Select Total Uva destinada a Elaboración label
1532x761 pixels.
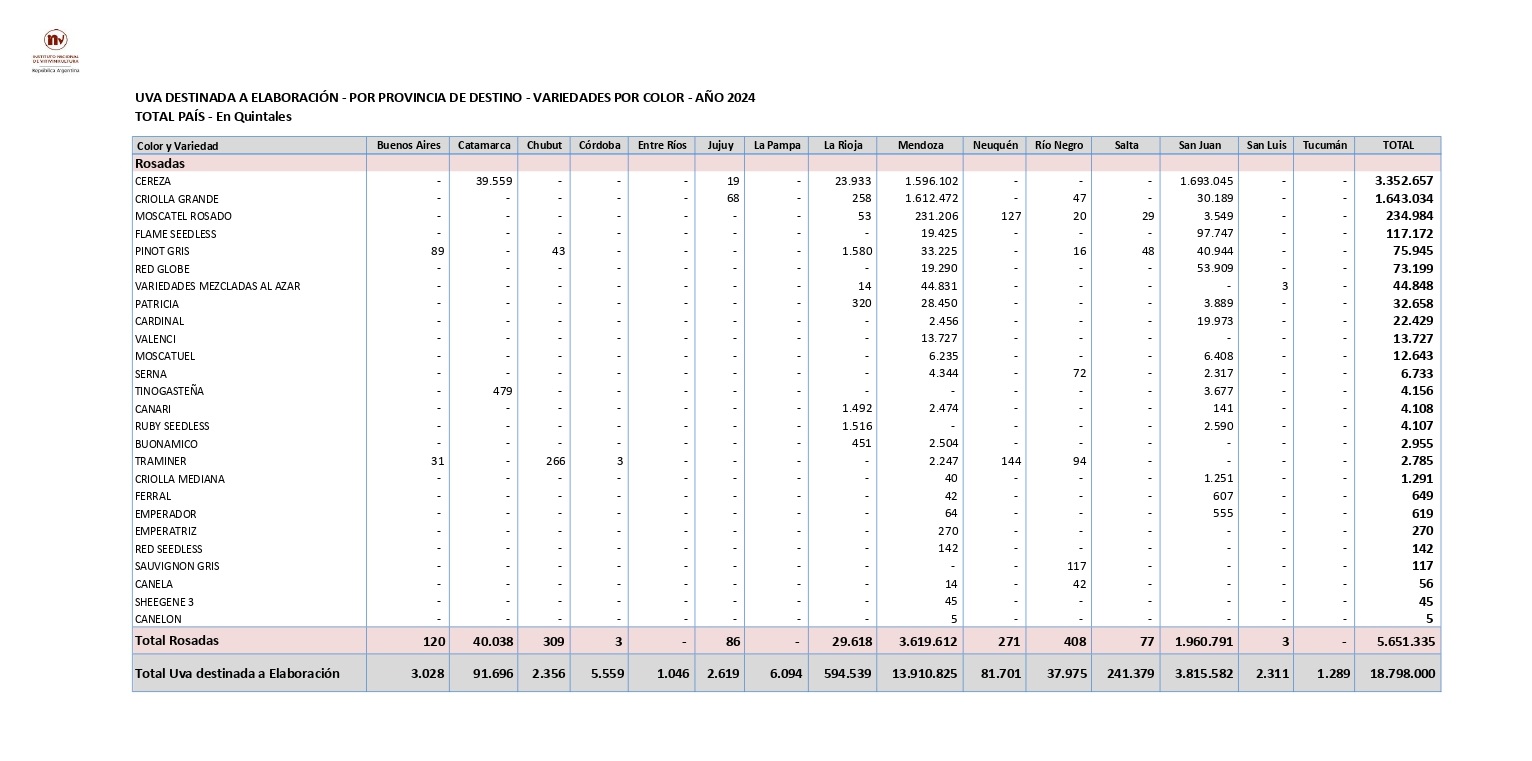coord(237,674)
